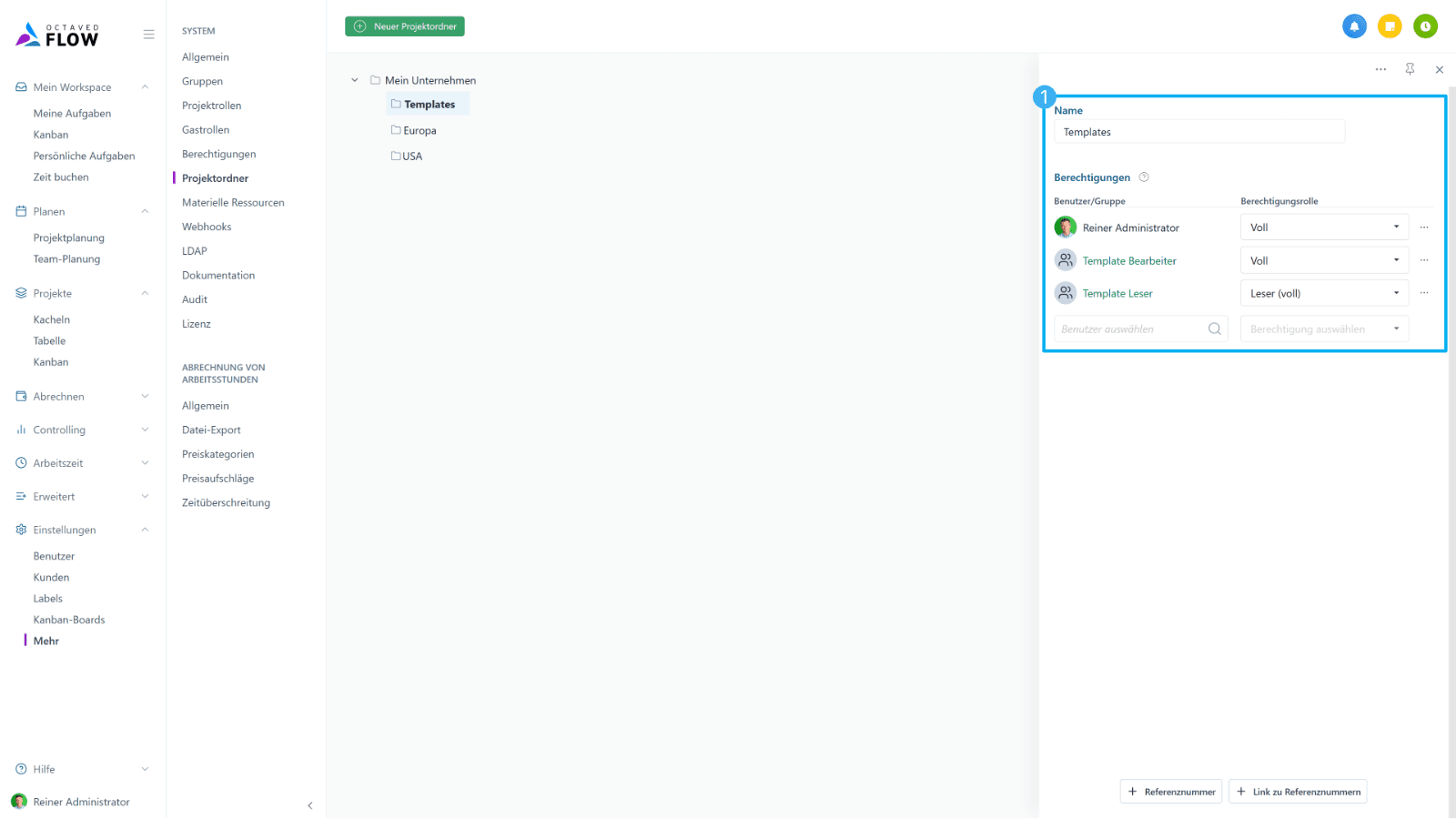
Task: Open the Berechtigung auswählen dropdown
Action: 1323,329
